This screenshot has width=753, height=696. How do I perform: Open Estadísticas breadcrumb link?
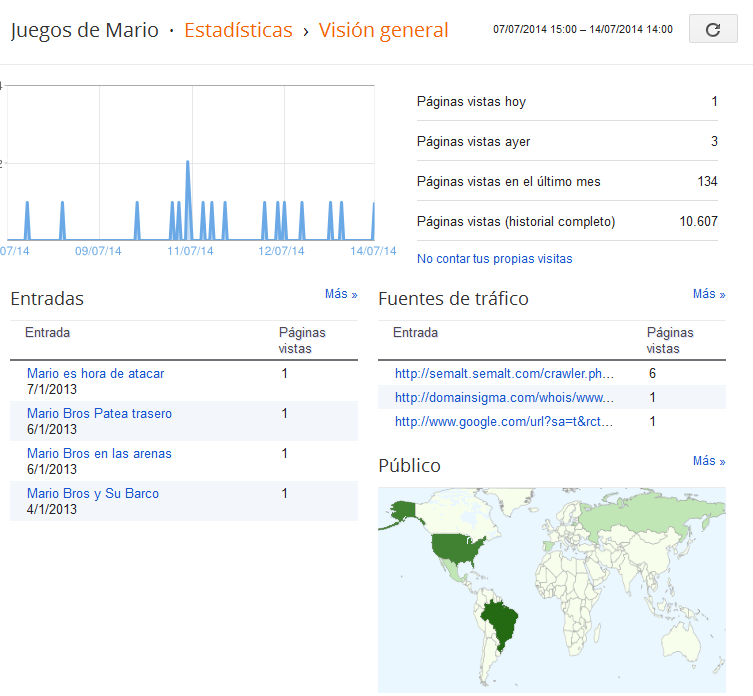[238, 30]
